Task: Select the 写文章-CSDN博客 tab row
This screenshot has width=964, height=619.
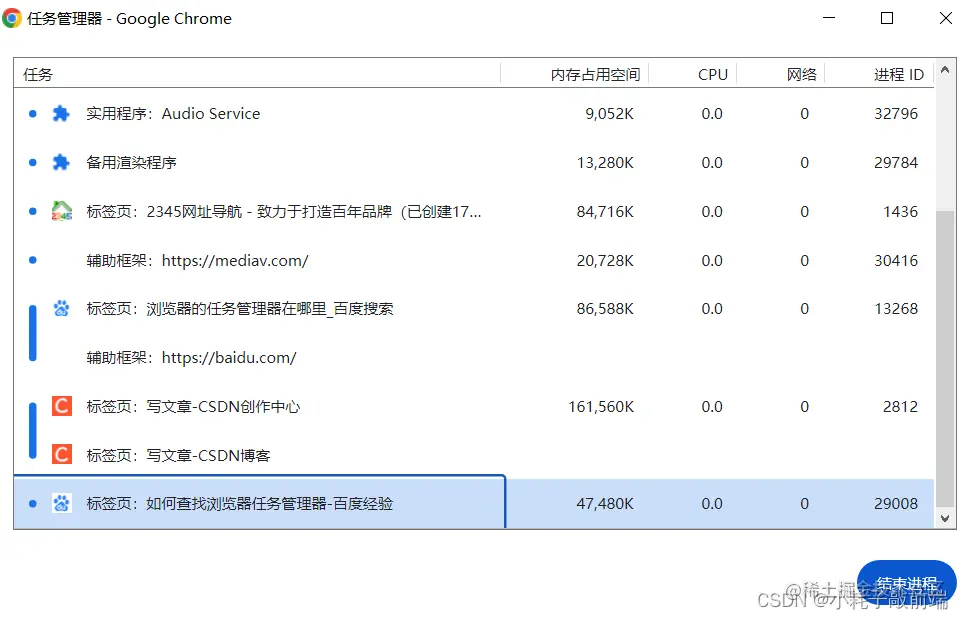Action: [473, 455]
